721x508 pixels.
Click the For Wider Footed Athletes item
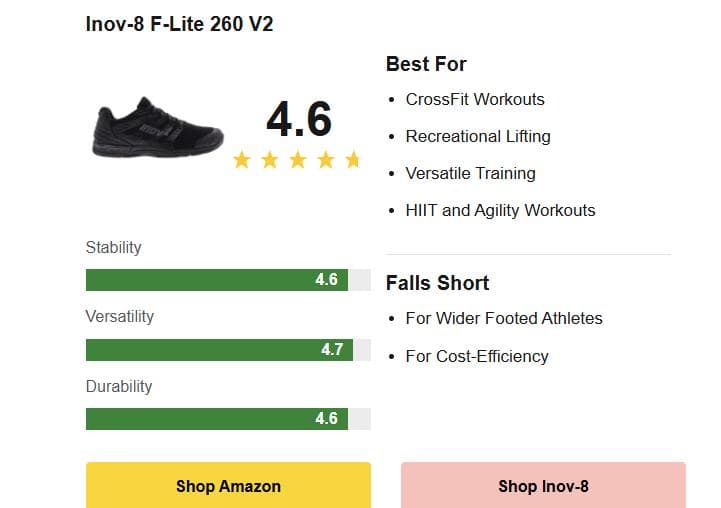(x=504, y=318)
